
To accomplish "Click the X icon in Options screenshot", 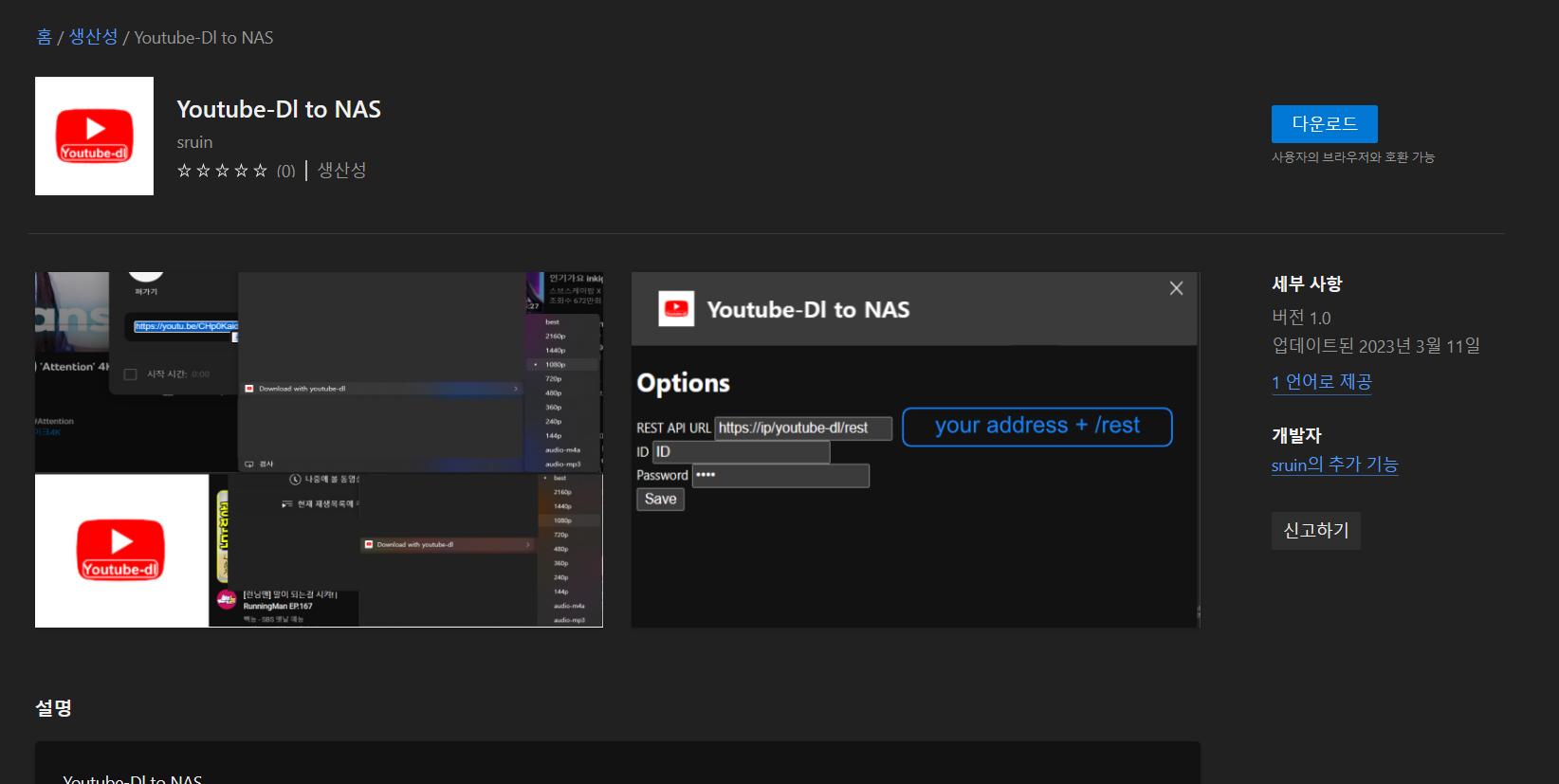I will [x=1176, y=288].
